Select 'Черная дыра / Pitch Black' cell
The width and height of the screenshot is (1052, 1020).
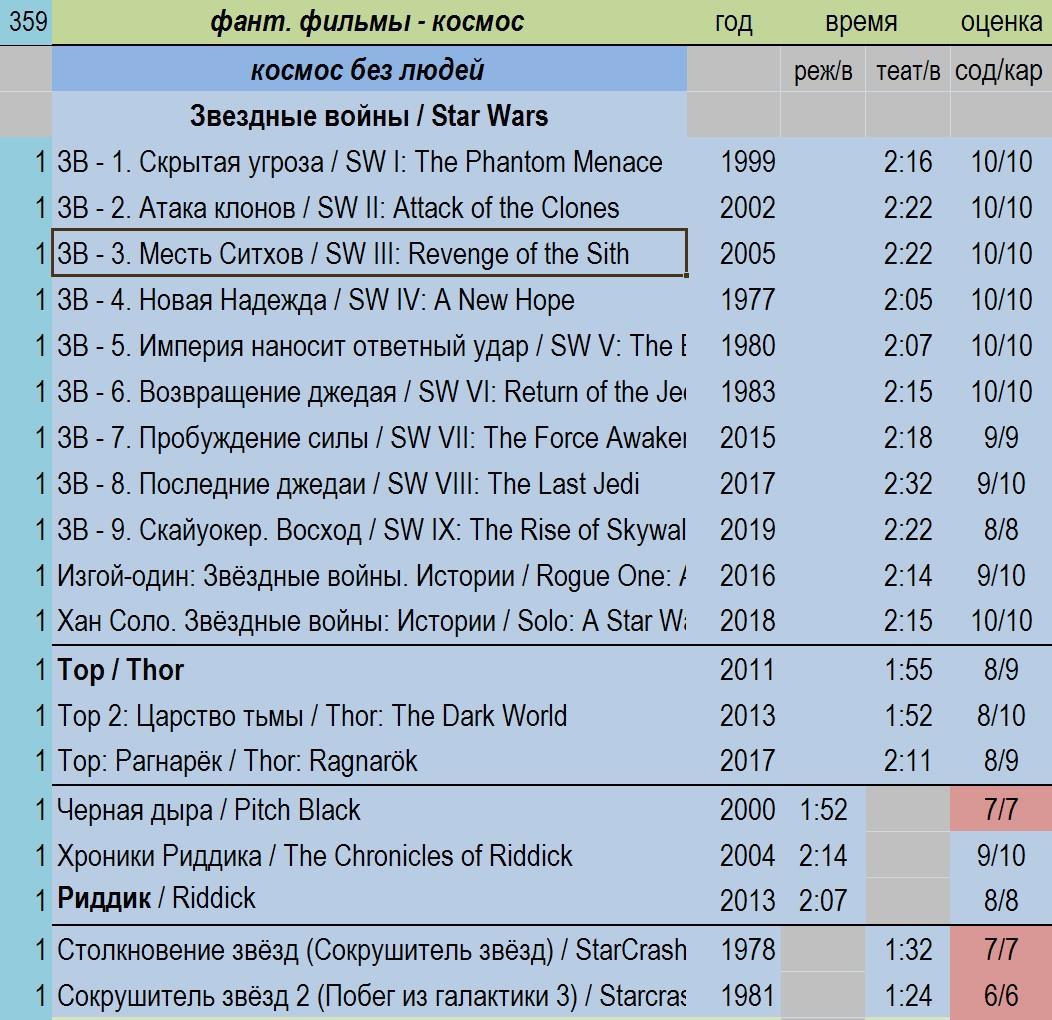click(369, 810)
